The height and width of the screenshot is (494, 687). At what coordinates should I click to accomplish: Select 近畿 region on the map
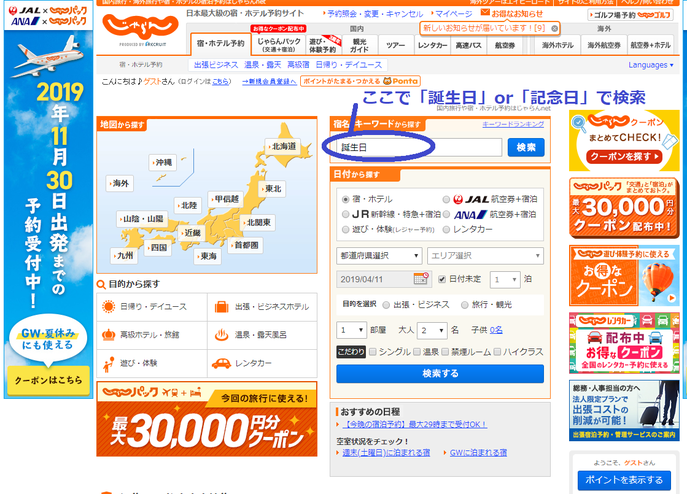point(191,233)
